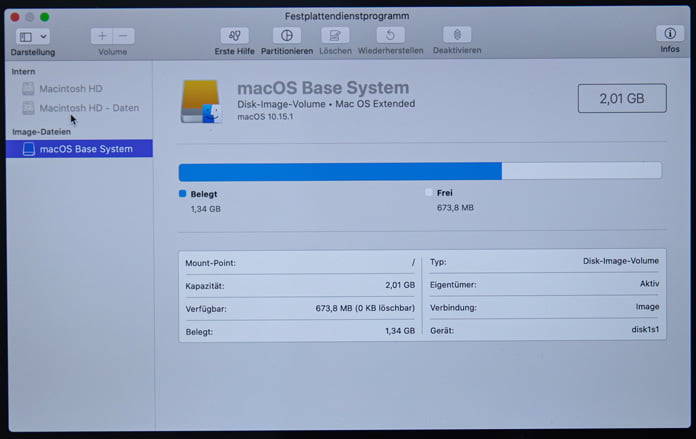Open the Partitionieren partition tool
Image resolution: width=696 pixels, height=439 pixels.
click(287, 36)
